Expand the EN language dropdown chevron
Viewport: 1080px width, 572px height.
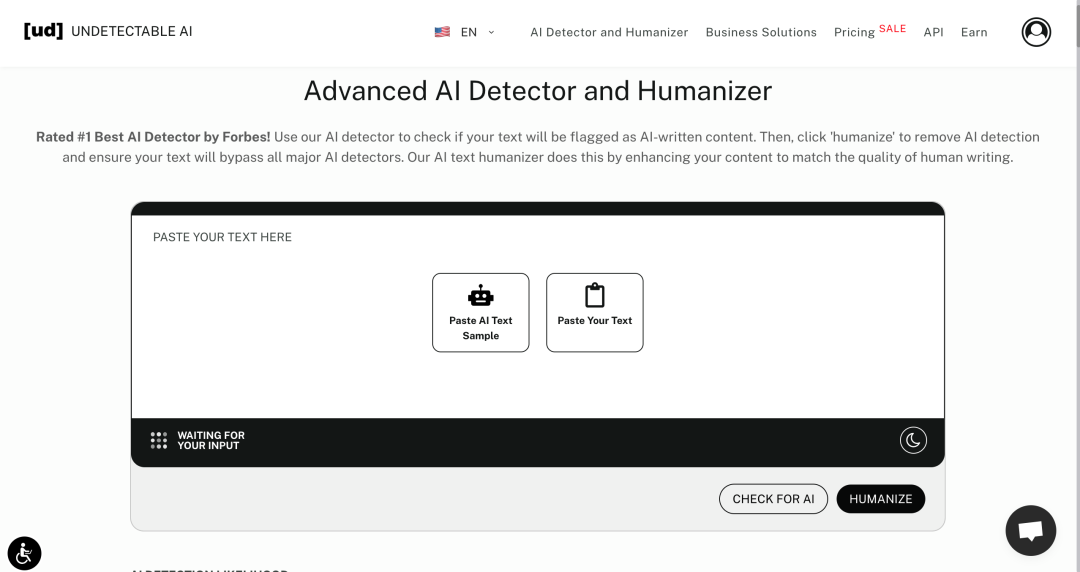click(x=491, y=32)
